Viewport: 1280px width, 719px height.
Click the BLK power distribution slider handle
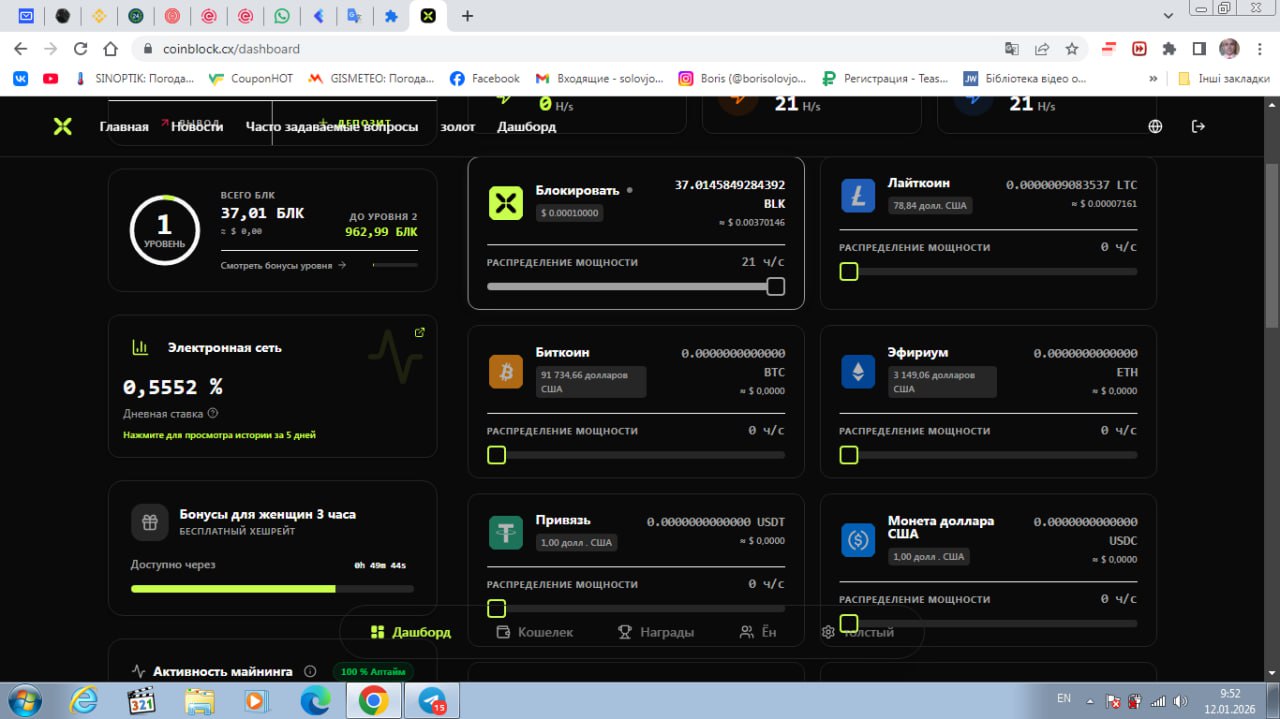tap(775, 287)
